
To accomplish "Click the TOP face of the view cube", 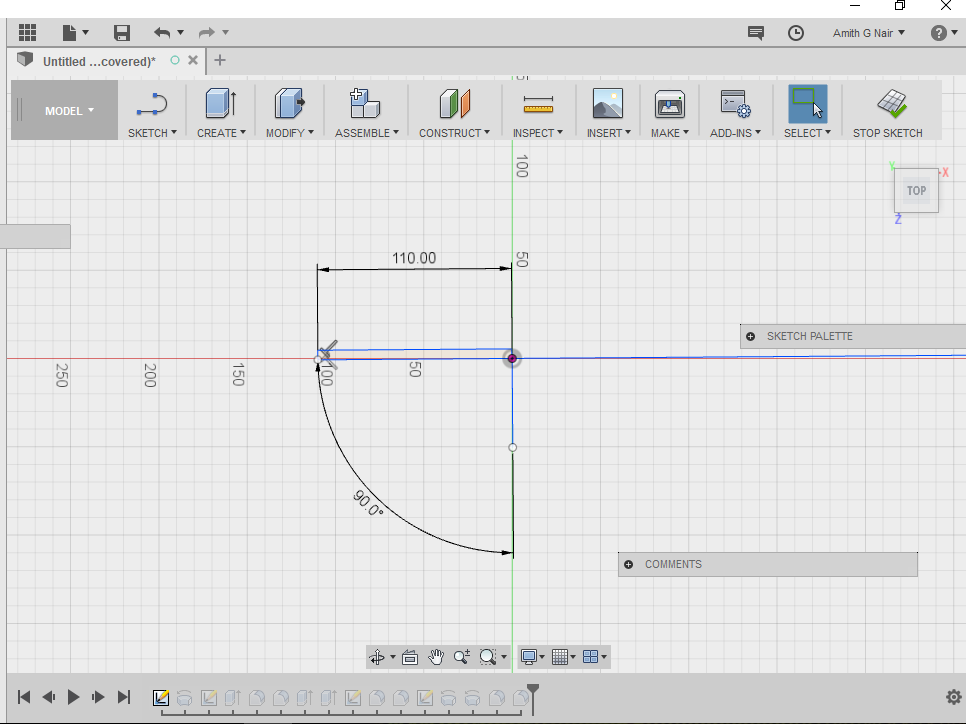I will coord(916,190).
